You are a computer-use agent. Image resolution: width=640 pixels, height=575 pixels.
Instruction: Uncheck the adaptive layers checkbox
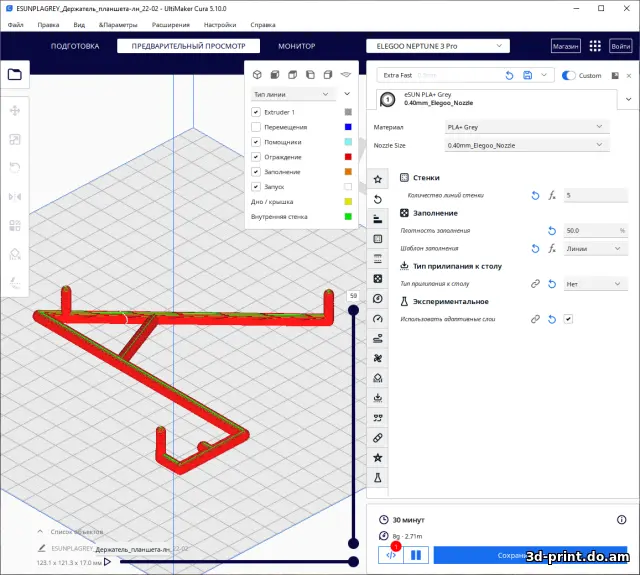coord(568,319)
